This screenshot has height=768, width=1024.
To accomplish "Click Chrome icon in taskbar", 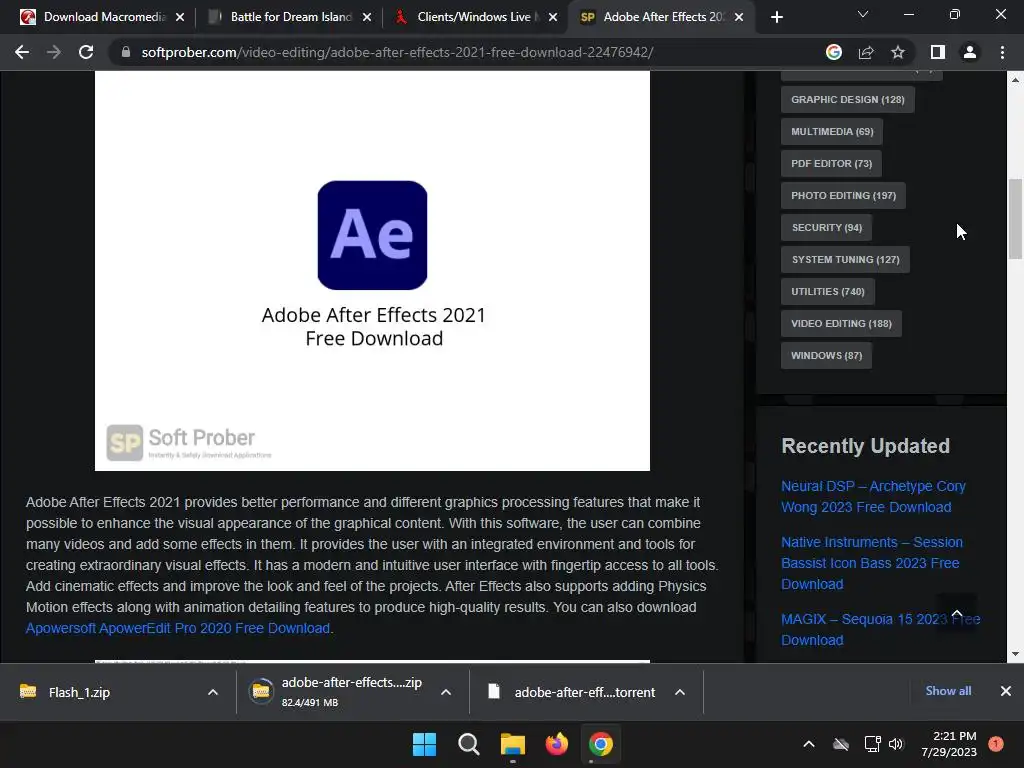I will coord(600,744).
